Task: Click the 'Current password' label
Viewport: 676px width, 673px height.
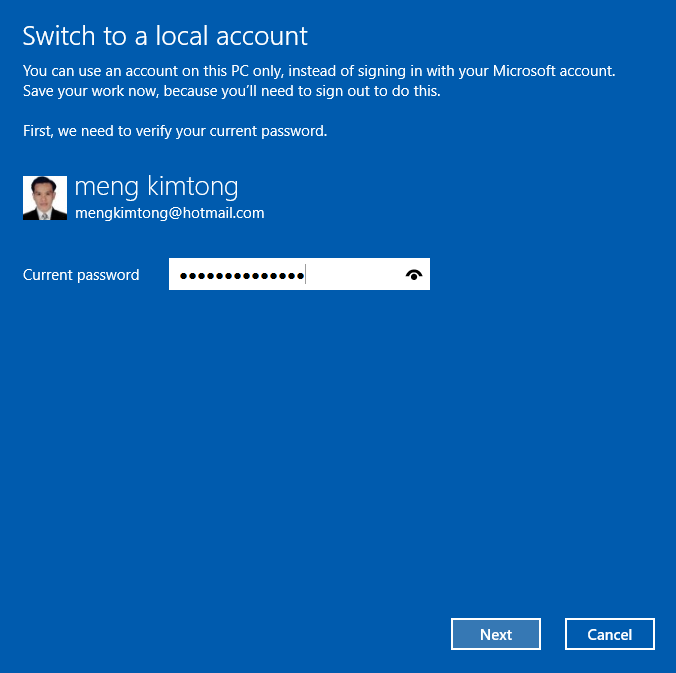Action: point(81,275)
